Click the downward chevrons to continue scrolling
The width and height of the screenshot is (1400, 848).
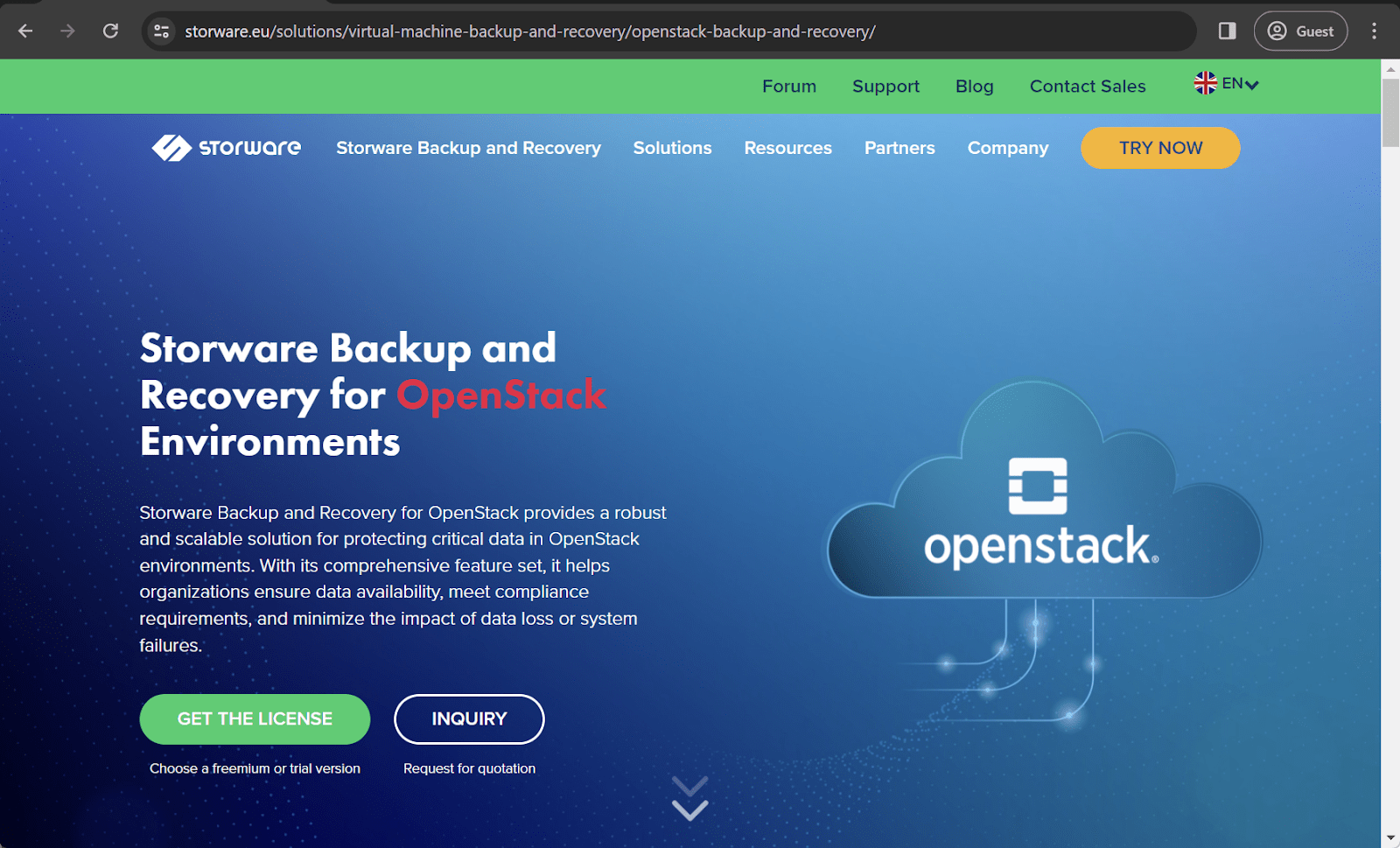click(x=689, y=797)
